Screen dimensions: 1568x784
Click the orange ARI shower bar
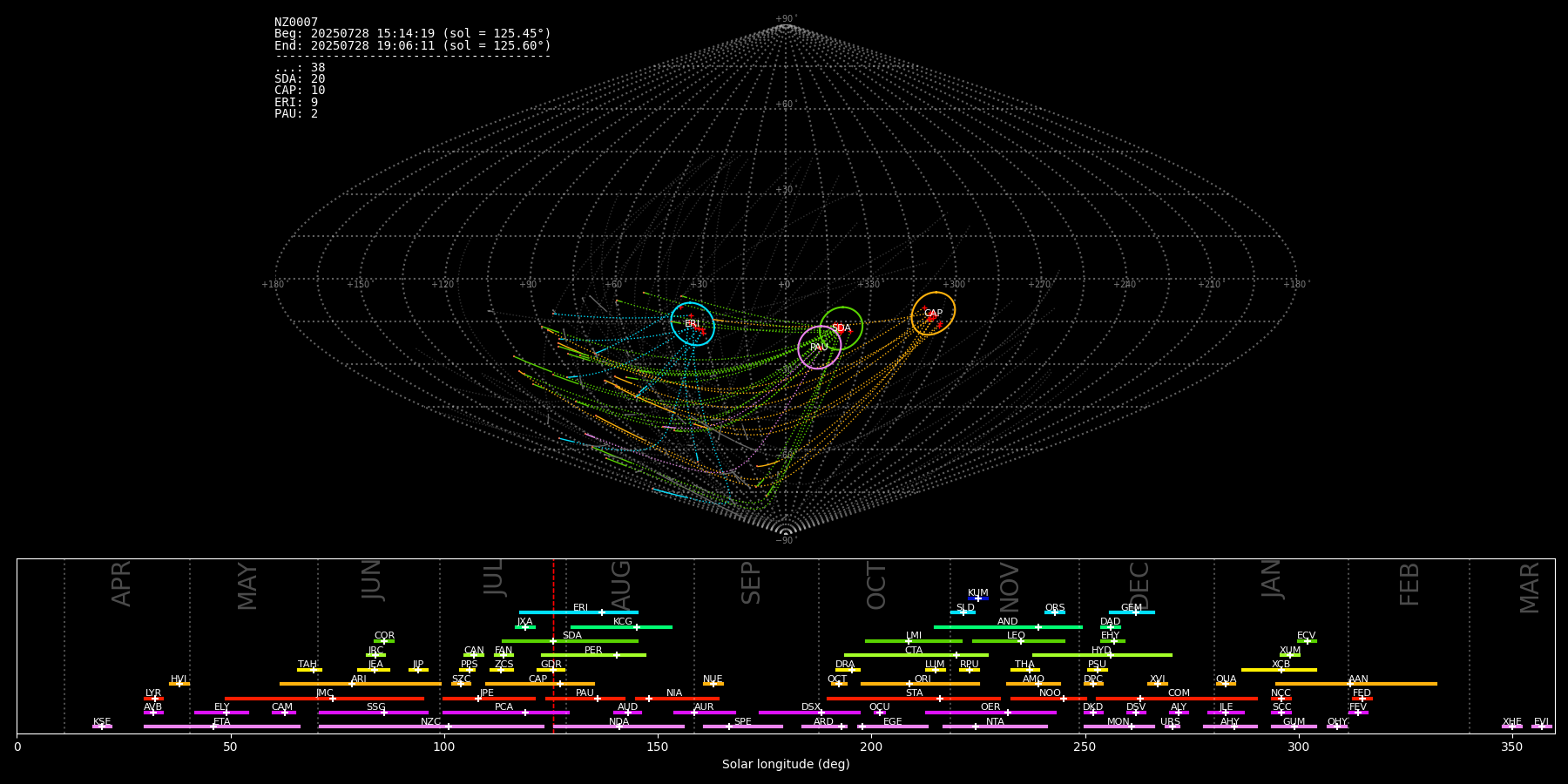pyautogui.click(x=360, y=684)
